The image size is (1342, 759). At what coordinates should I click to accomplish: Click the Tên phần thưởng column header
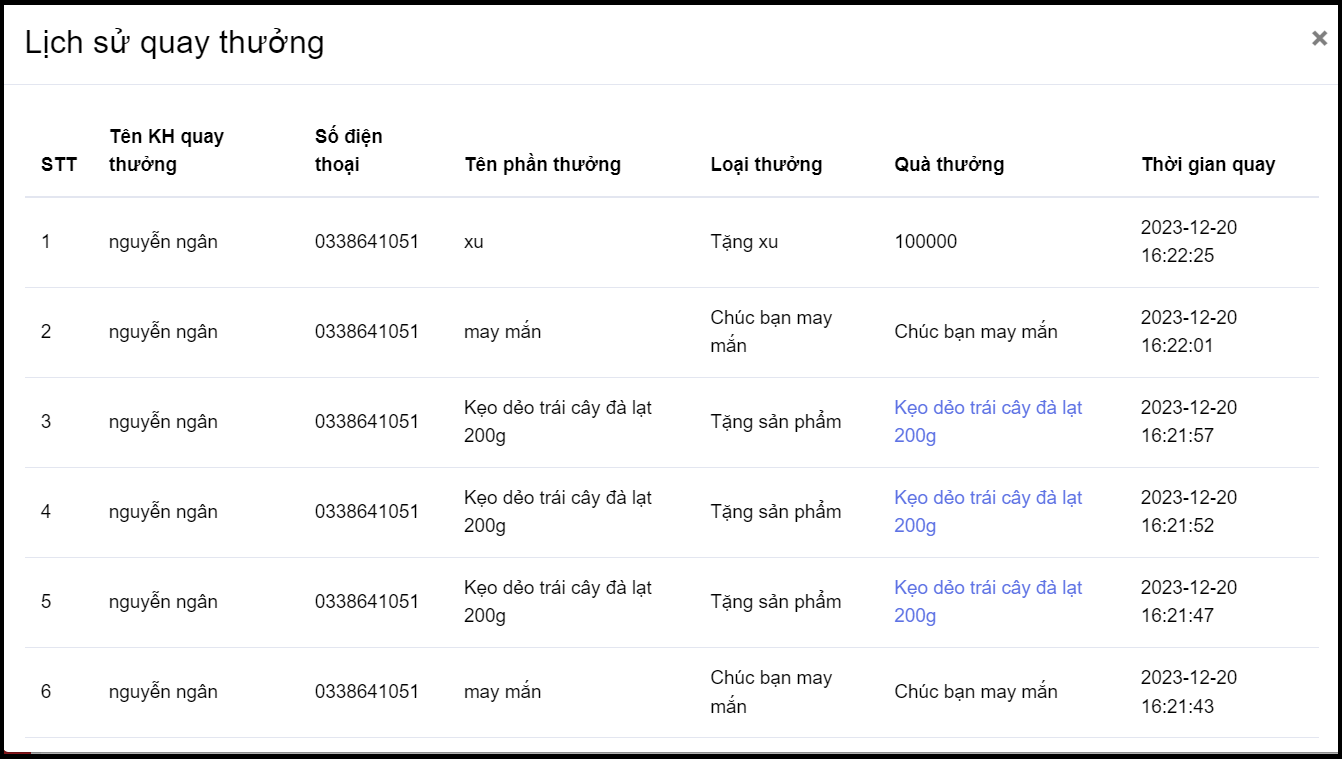(x=542, y=165)
